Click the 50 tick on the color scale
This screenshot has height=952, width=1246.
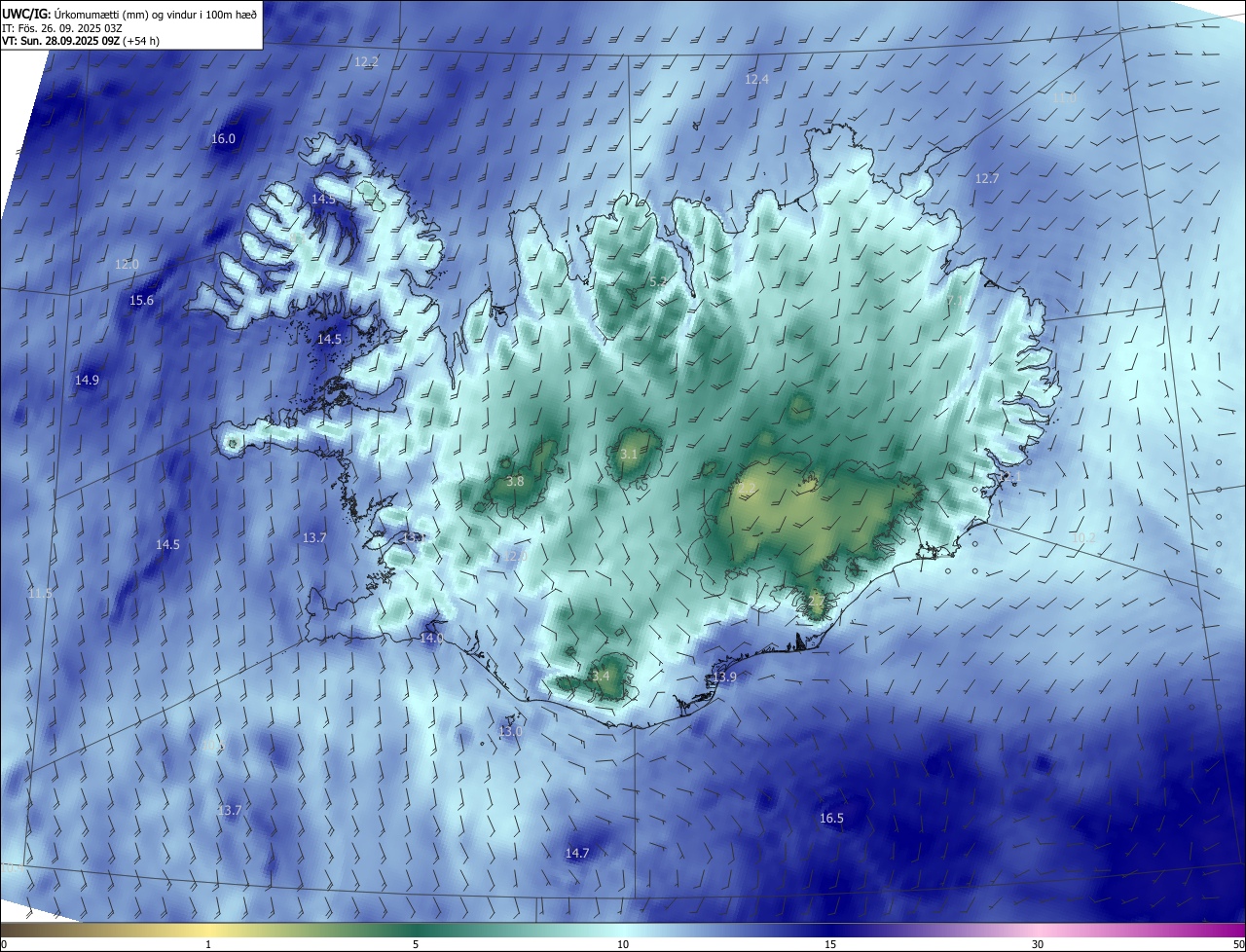1238,945
